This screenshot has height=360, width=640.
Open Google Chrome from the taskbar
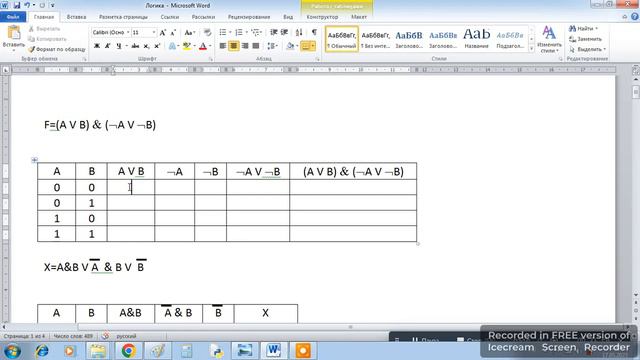128,351
